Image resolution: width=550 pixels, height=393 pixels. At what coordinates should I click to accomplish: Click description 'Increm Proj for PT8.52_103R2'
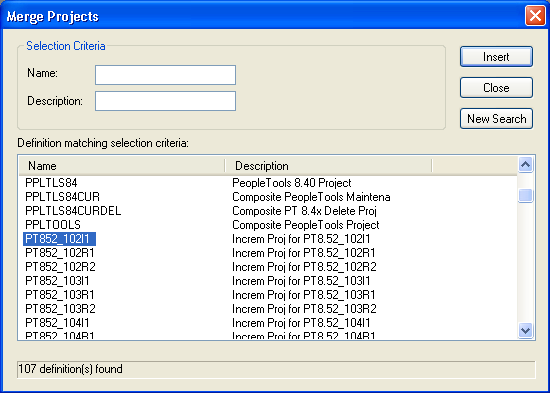tap(304, 309)
